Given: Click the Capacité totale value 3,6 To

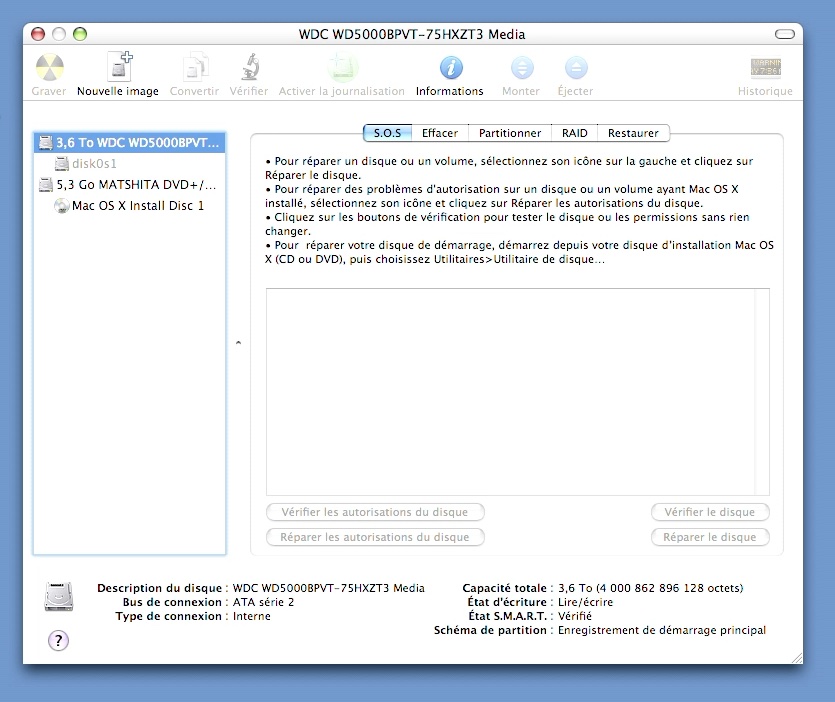Looking at the screenshot, I should click(650, 588).
